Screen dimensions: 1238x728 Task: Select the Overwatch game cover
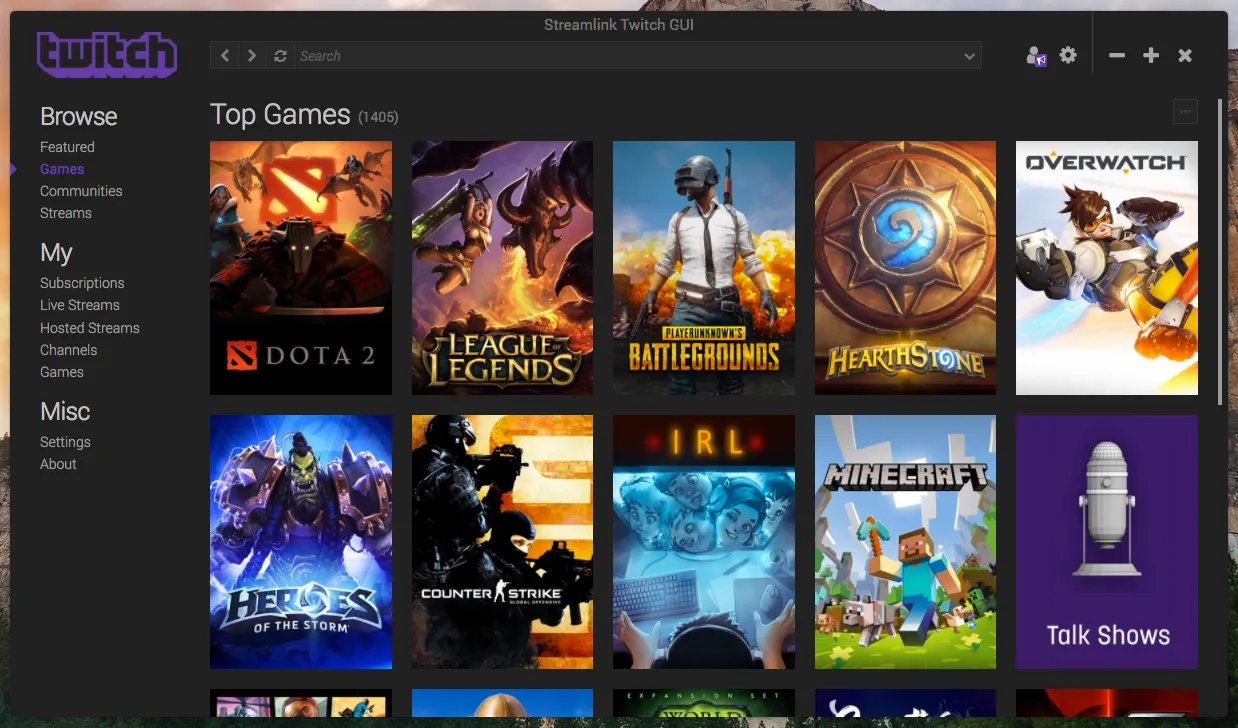pyautogui.click(x=1107, y=268)
